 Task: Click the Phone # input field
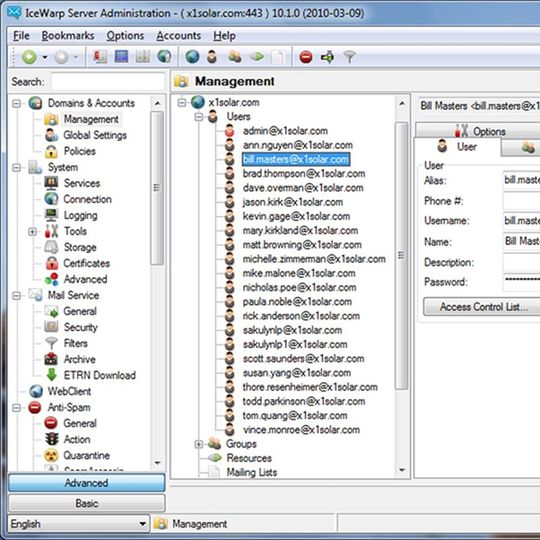pyautogui.click(x=521, y=201)
